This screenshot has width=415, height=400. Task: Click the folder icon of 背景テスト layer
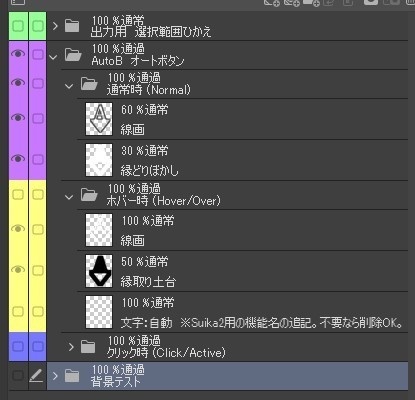click(72, 376)
